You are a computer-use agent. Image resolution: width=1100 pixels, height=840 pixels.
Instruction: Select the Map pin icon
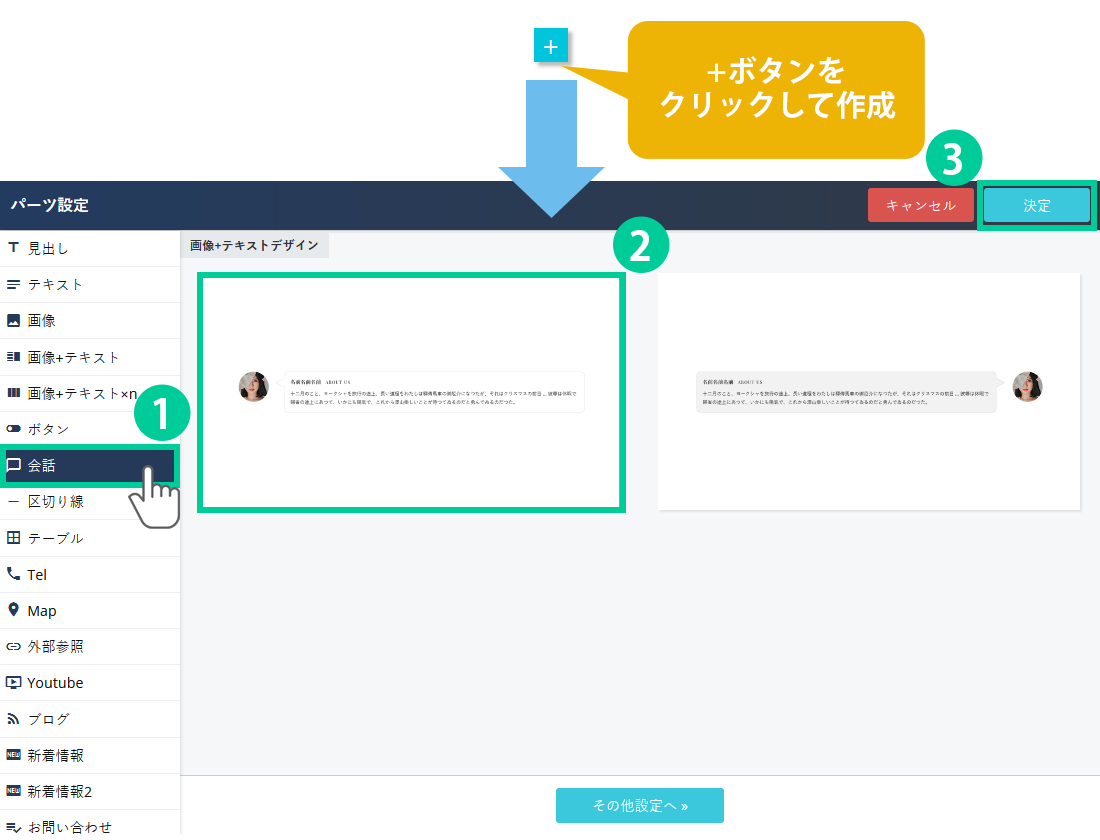[x=14, y=610]
